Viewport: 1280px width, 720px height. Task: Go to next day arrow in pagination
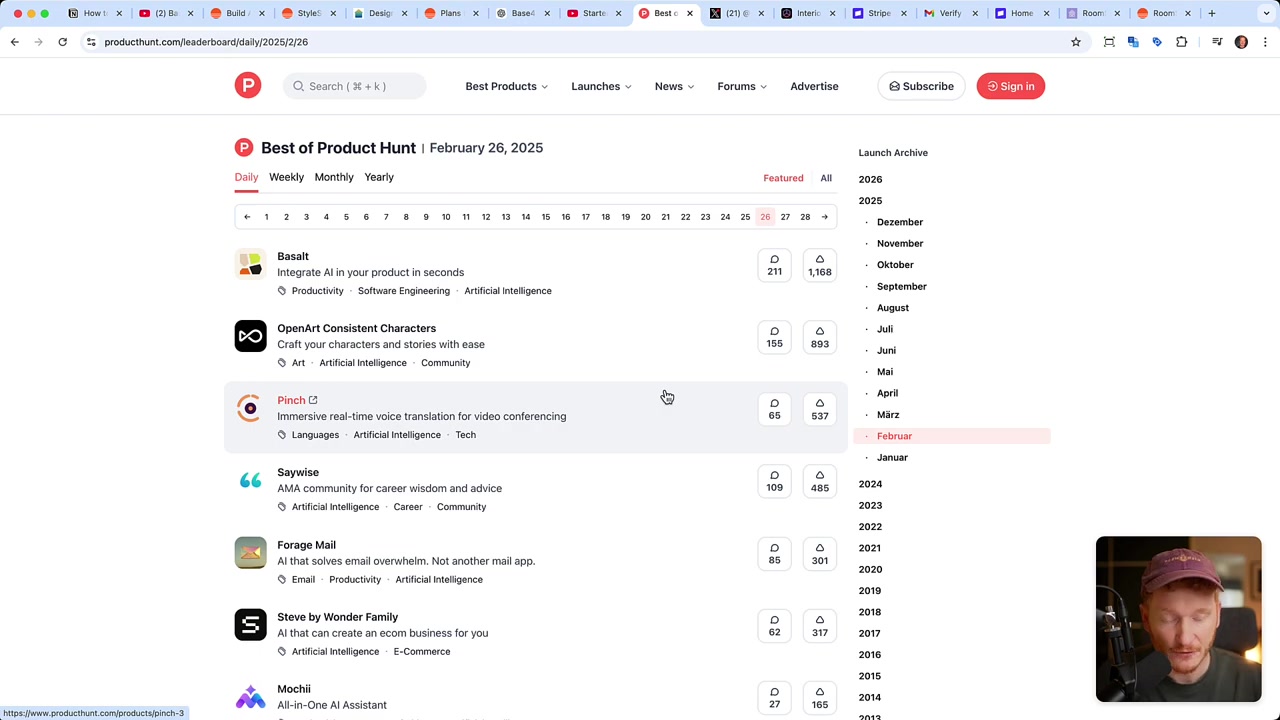pos(825,217)
